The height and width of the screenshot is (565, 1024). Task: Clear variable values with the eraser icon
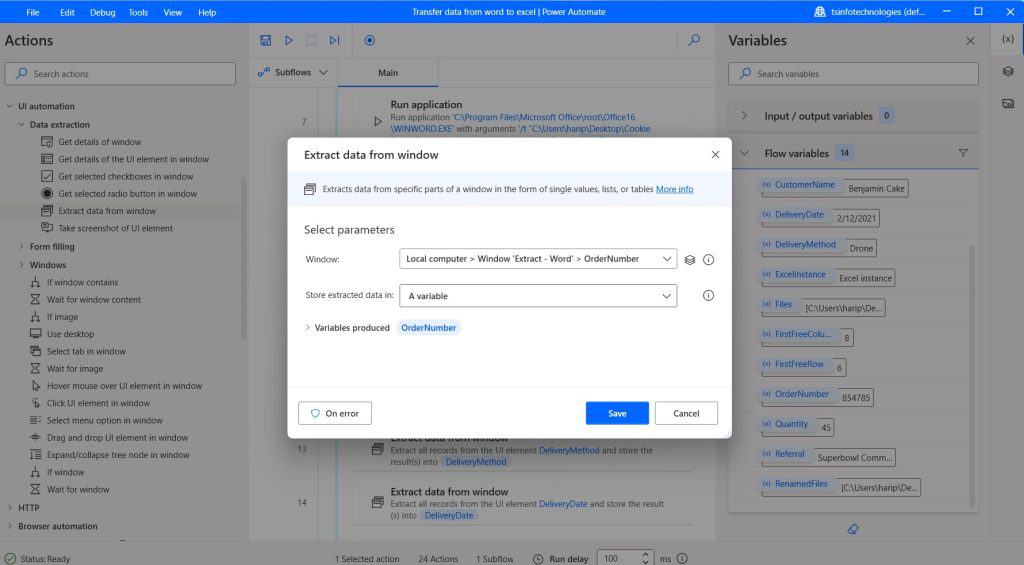(x=853, y=529)
